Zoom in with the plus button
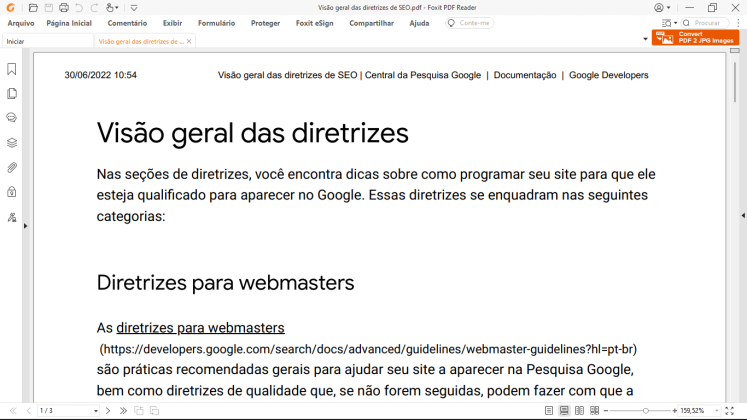 [675, 410]
